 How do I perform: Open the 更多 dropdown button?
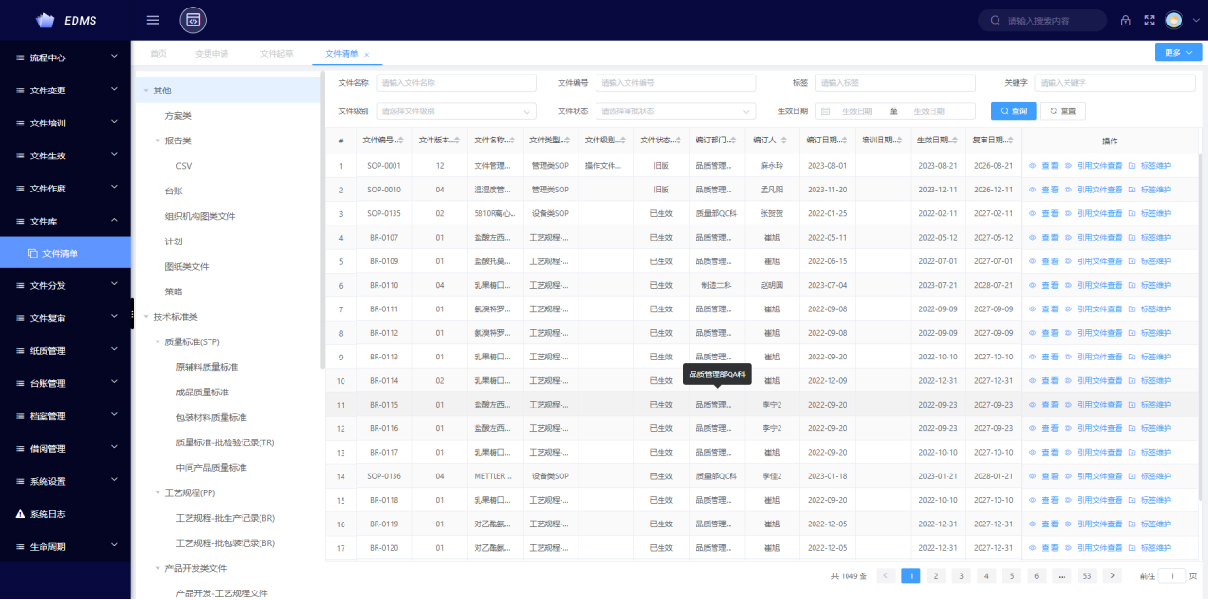pyautogui.click(x=1177, y=53)
